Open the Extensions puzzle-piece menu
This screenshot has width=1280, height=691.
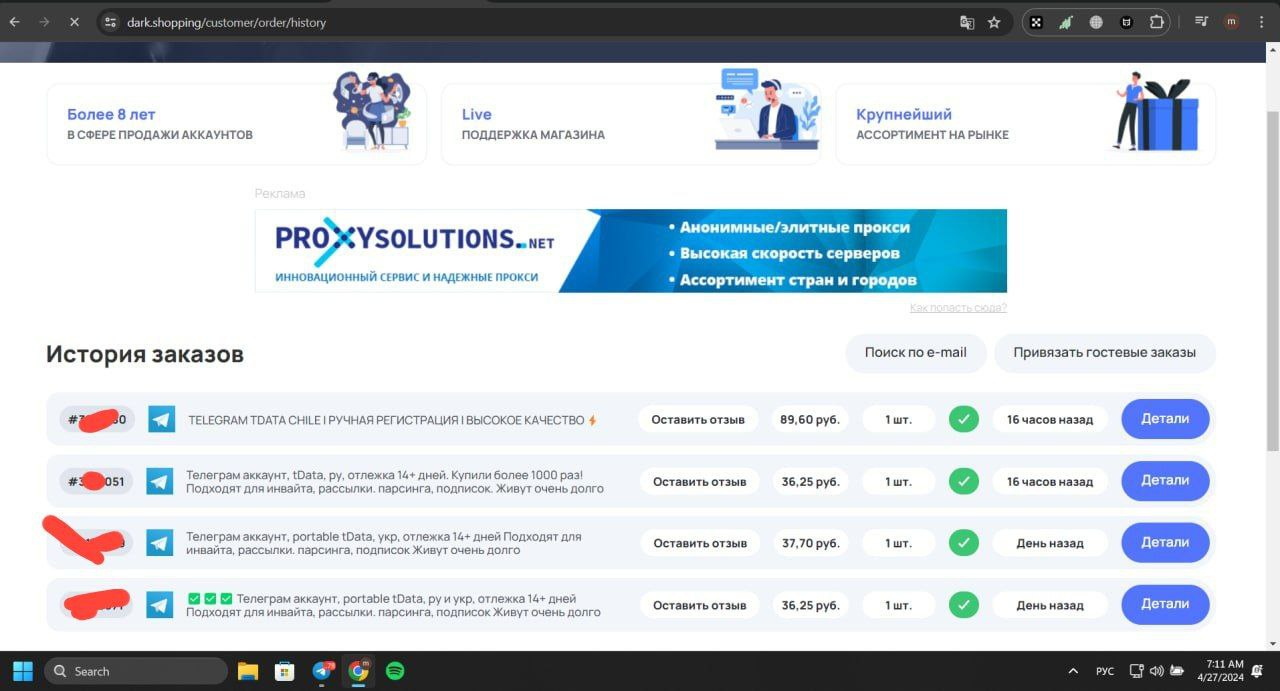pyautogui.click(x=1157, y=22)
